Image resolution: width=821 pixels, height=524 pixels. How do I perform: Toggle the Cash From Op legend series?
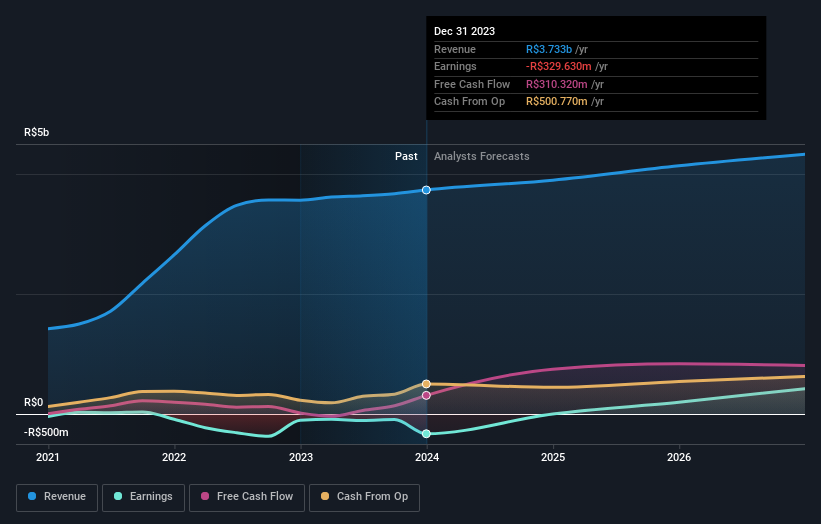364,497
